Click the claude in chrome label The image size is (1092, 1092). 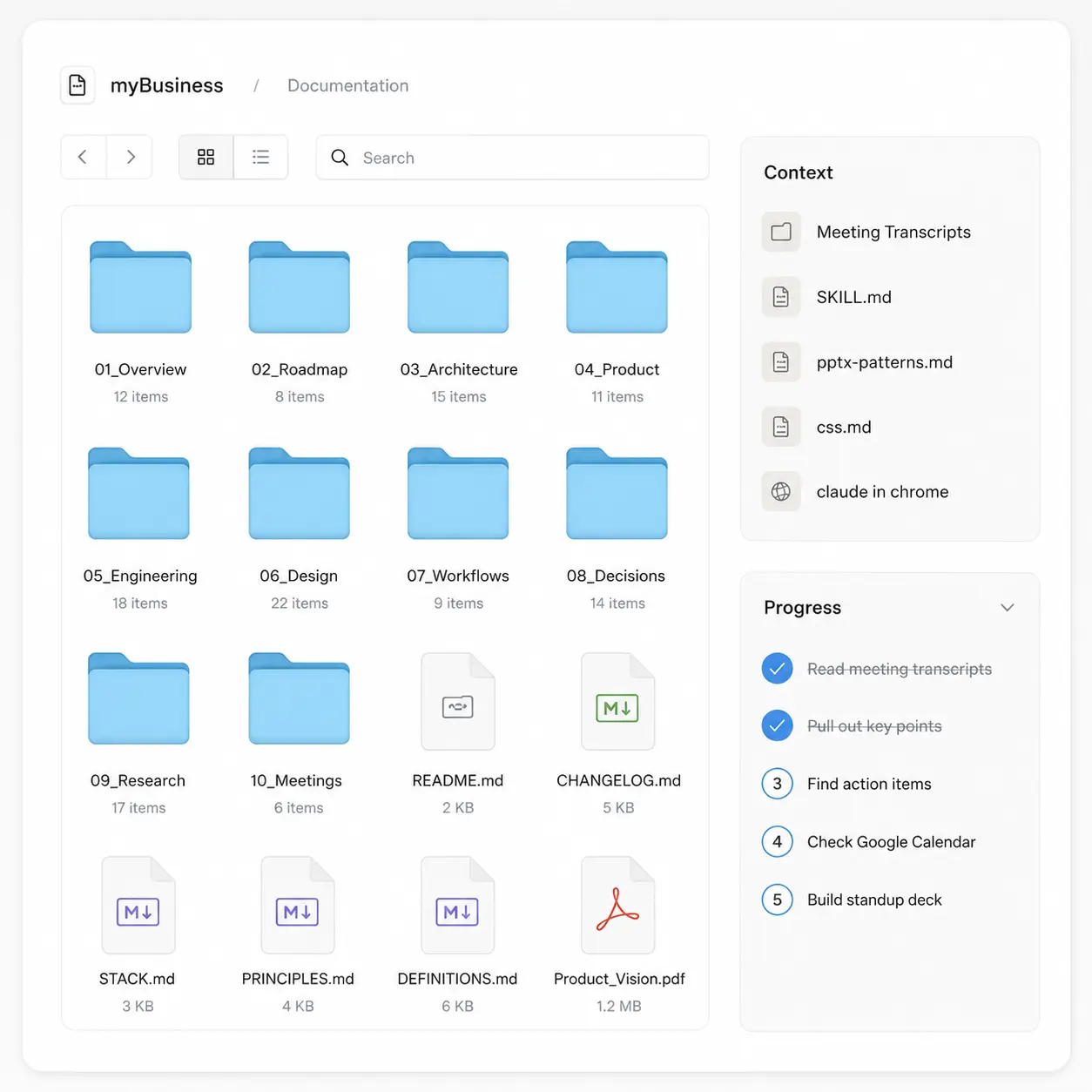[x=882, y=492]
